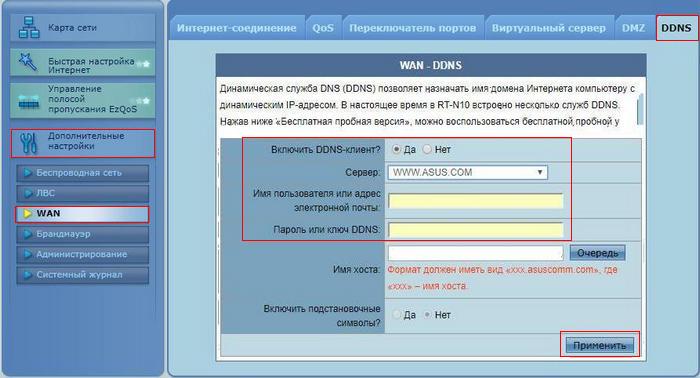Switch to the QoS tab
The height and width of the screenshot is (378, 700).
click(x=323, y=28)
